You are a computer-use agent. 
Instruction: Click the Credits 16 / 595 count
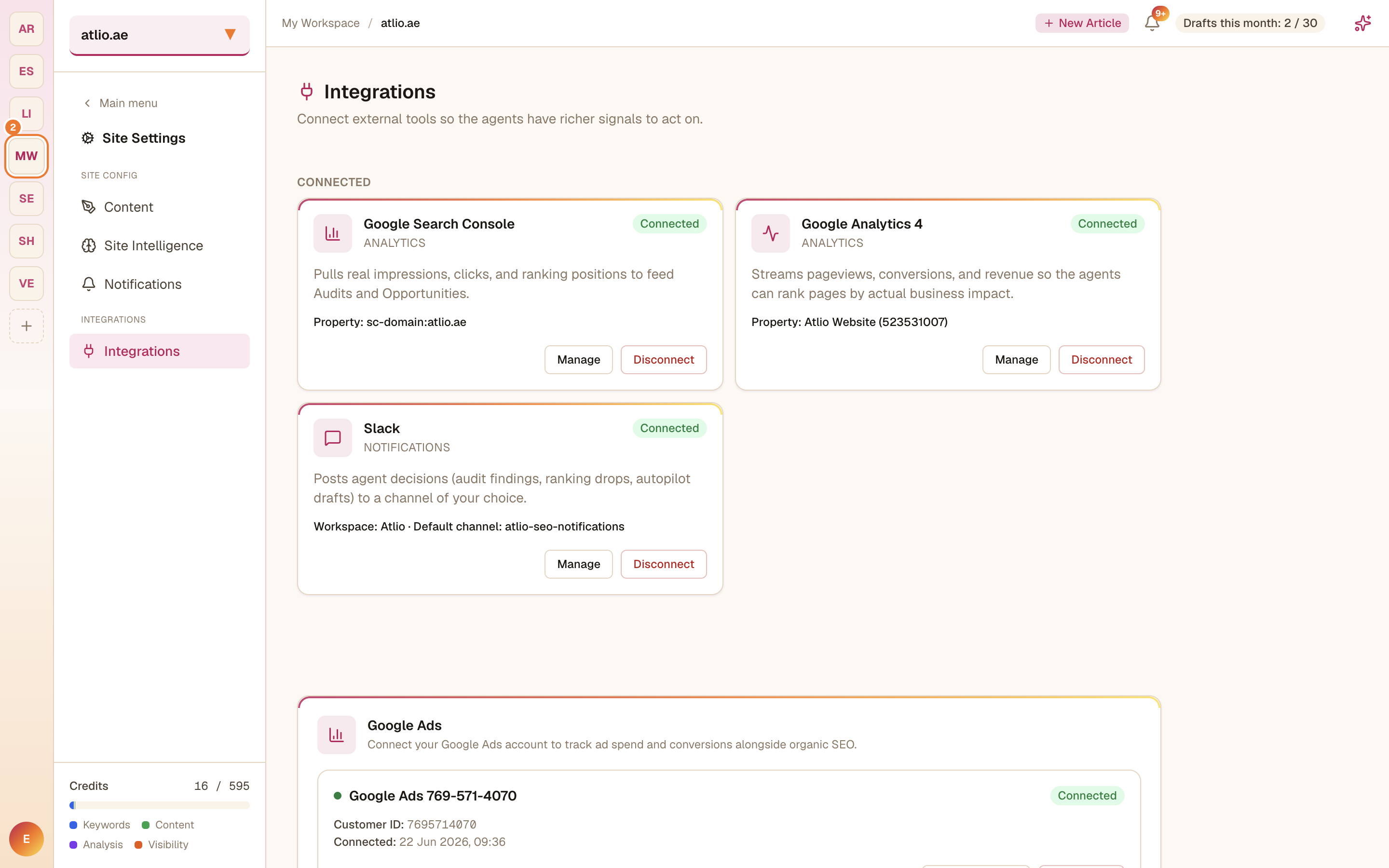click(x=221, y=786)
